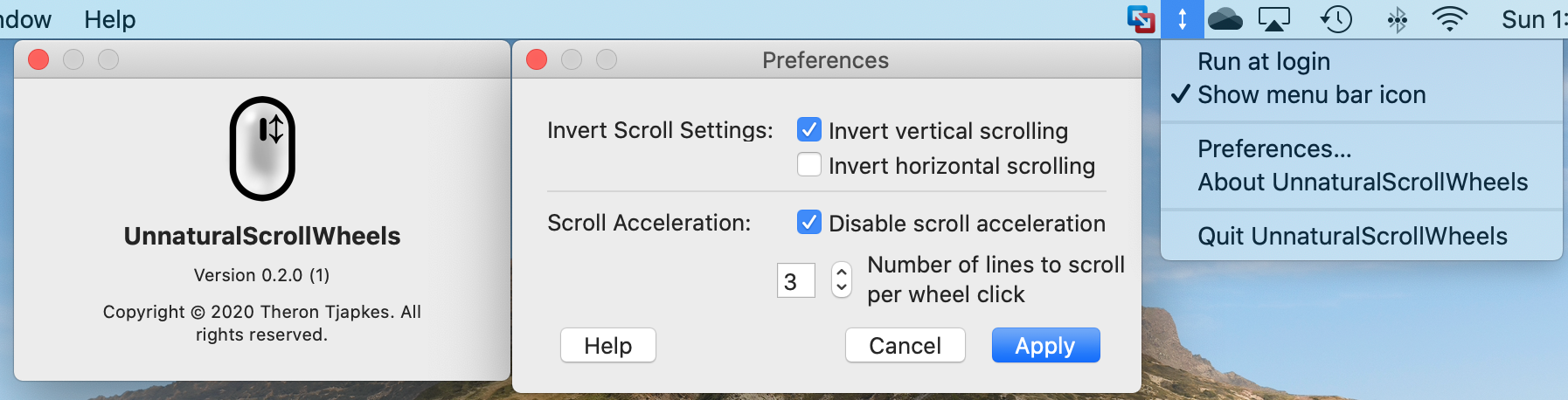Click the mouse logo in About window

[262, 148]
